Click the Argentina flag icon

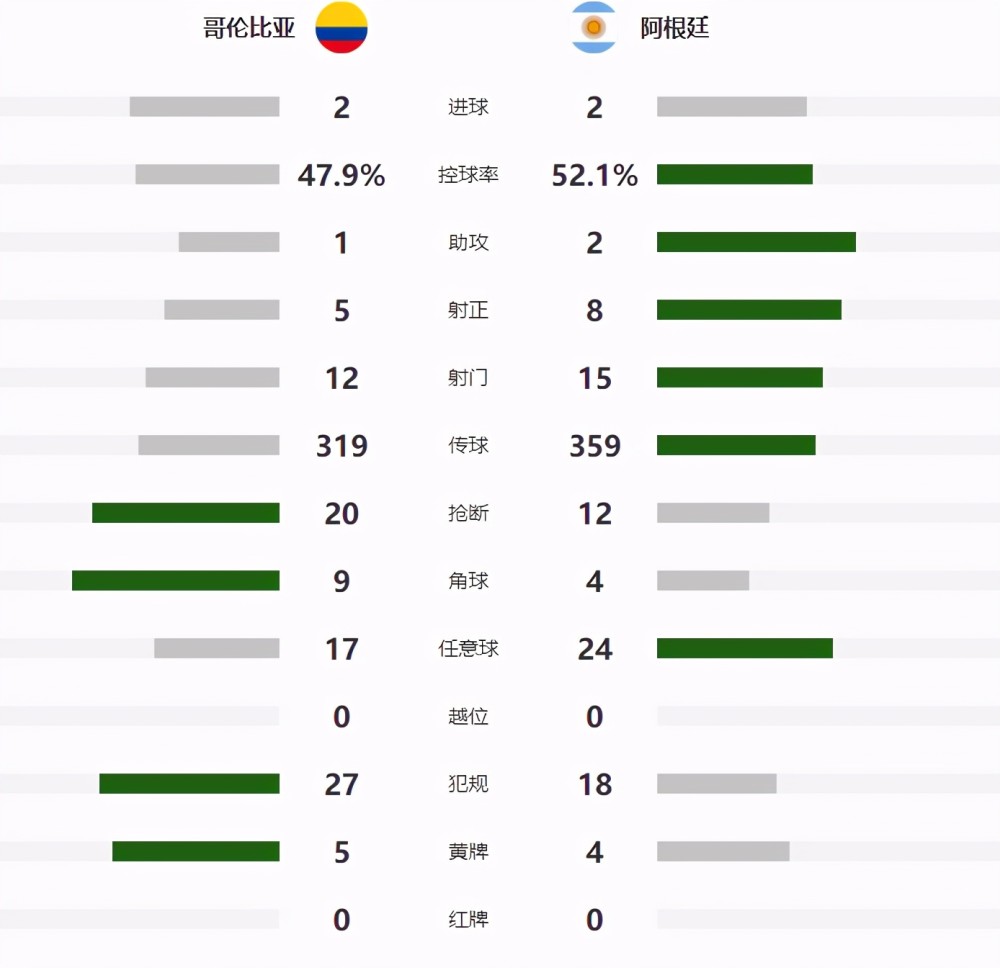click(594, 27)
